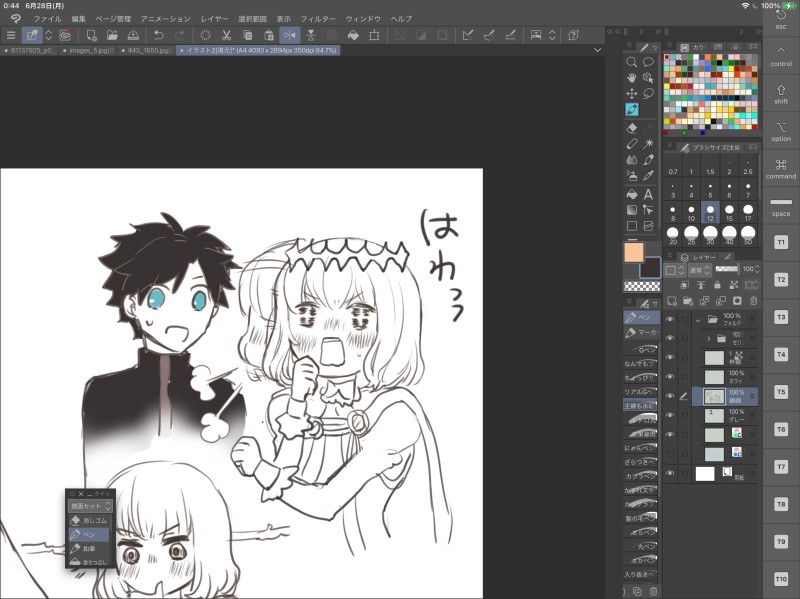Collapse the top フォルダー layer folder

click(x=698, y=320)
